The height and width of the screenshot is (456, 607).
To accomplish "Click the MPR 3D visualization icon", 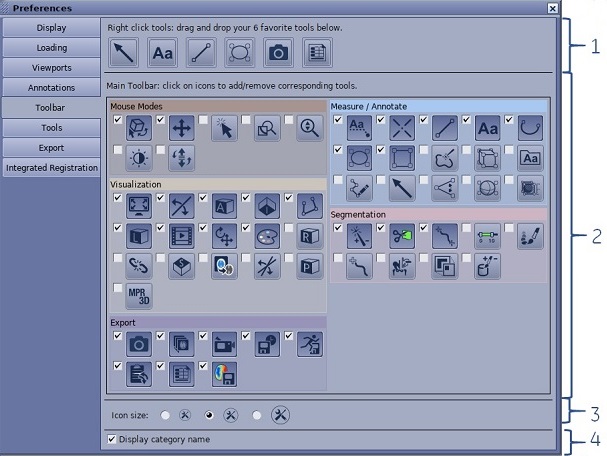I will tap(139, 296).
